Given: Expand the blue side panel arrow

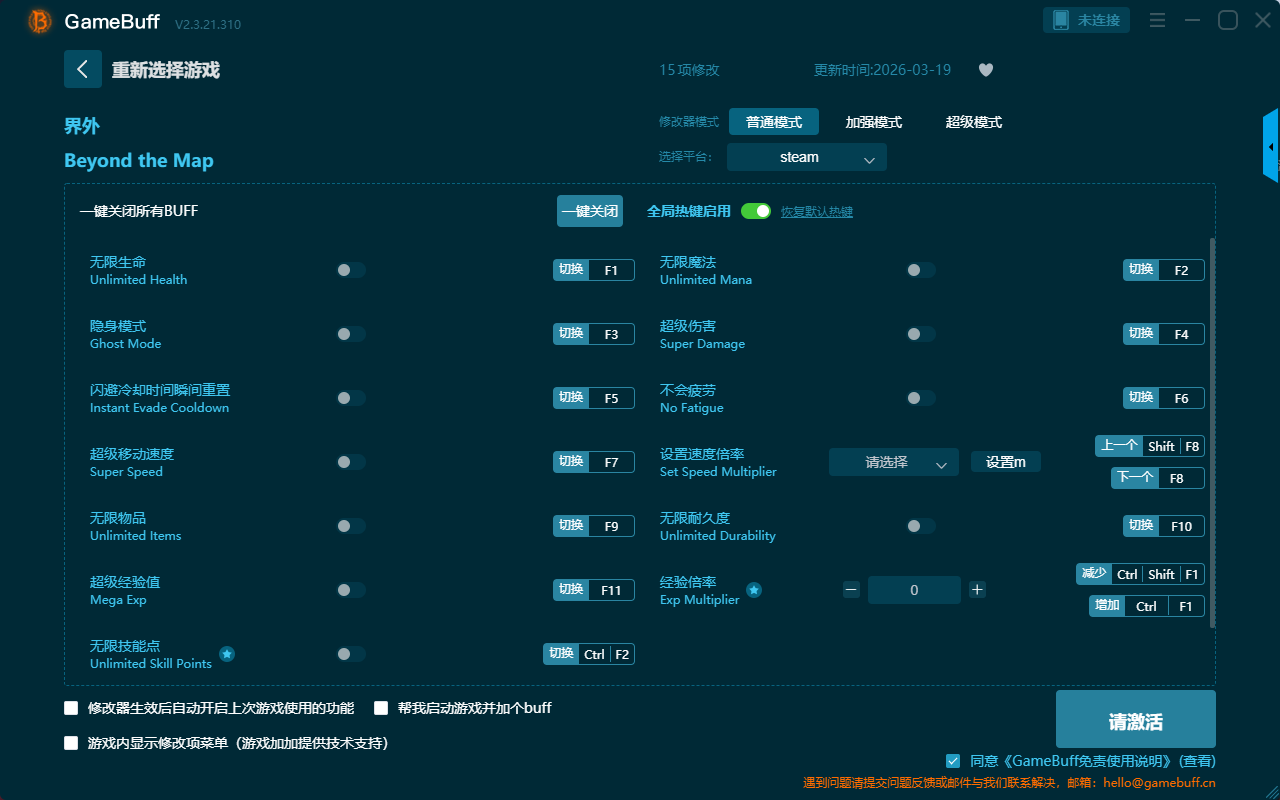Looking at the screenshot, I should coord(1270,146).
